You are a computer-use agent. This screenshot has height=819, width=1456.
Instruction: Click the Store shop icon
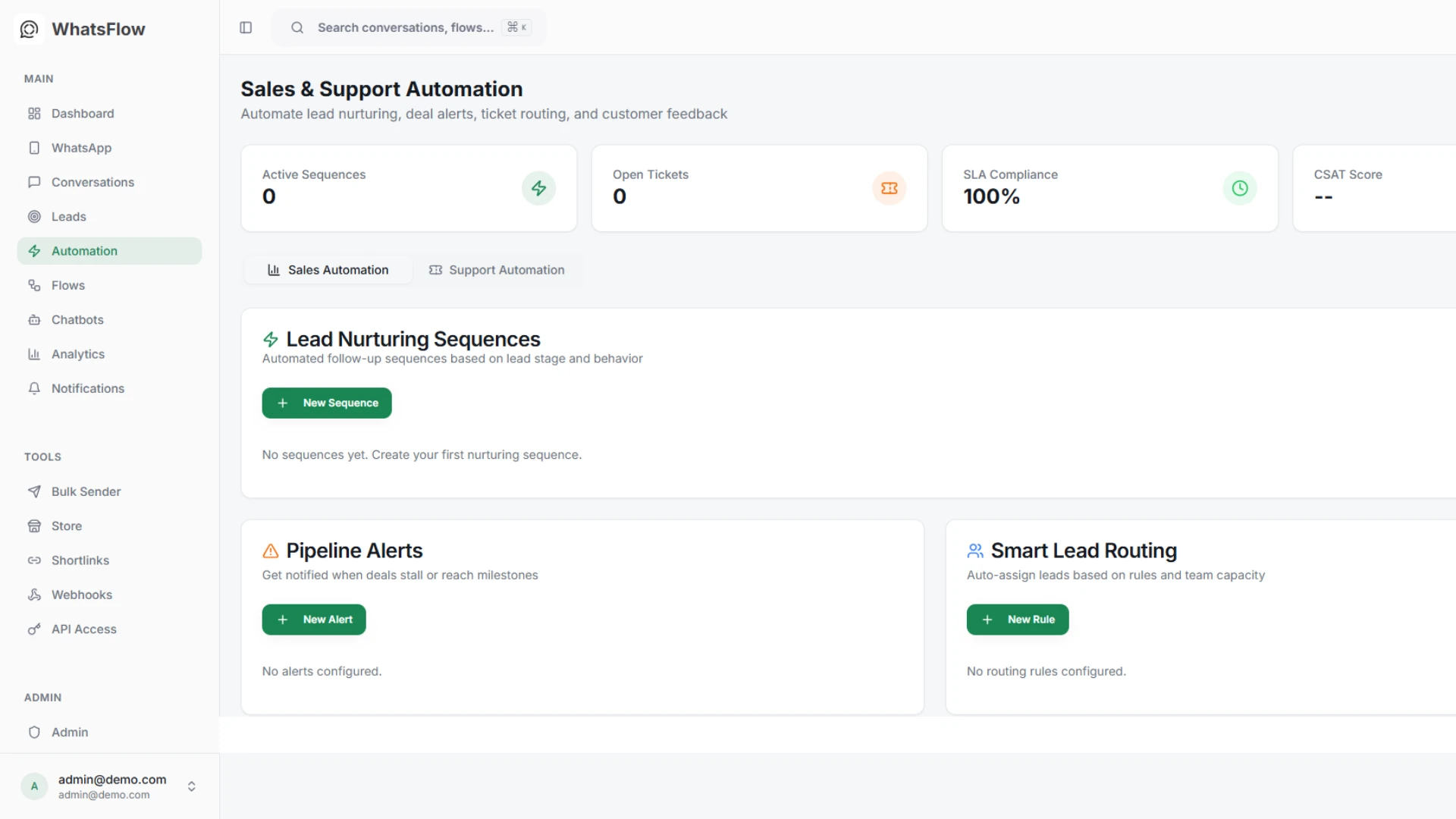(x=34, y=526)
